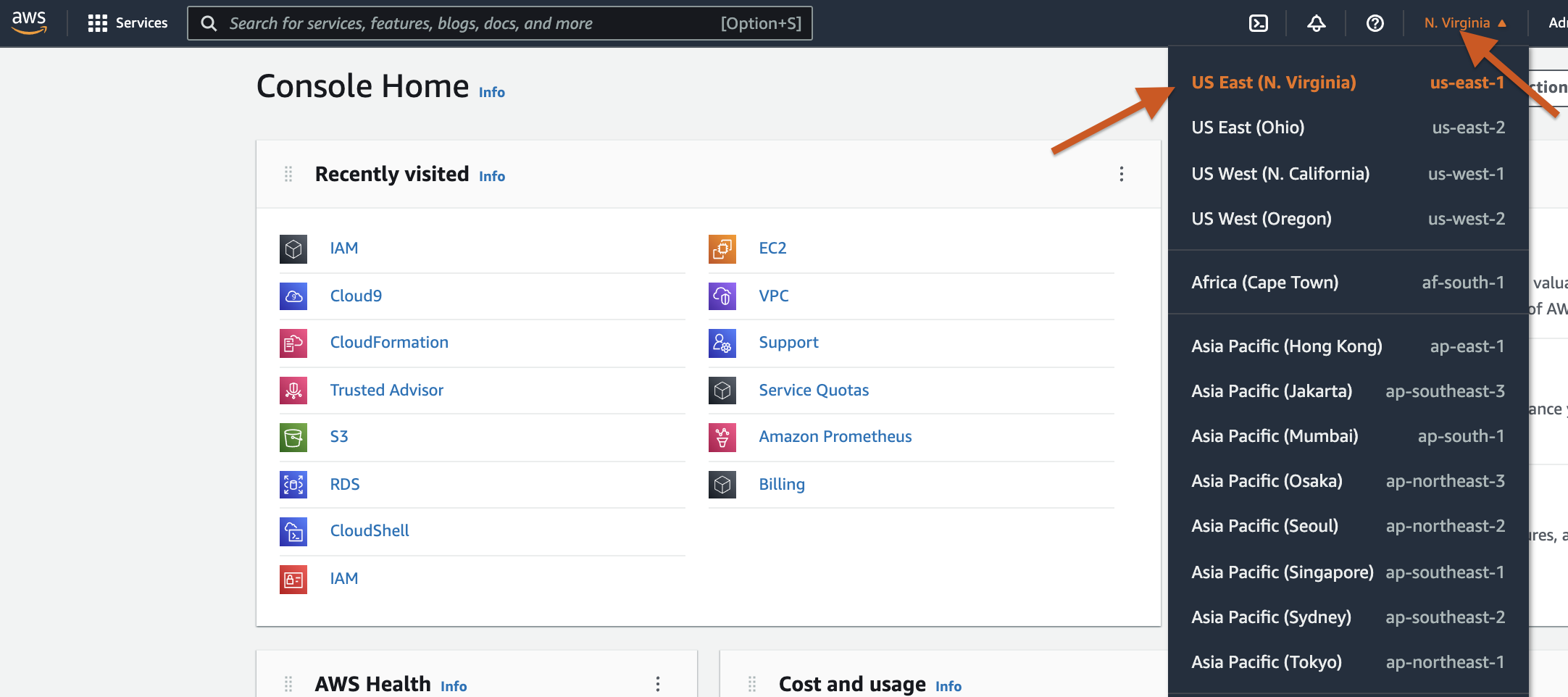The image size is (1568, 697).
Task: Click the S3 bucket icon
Action: click(x=293, y=437)
